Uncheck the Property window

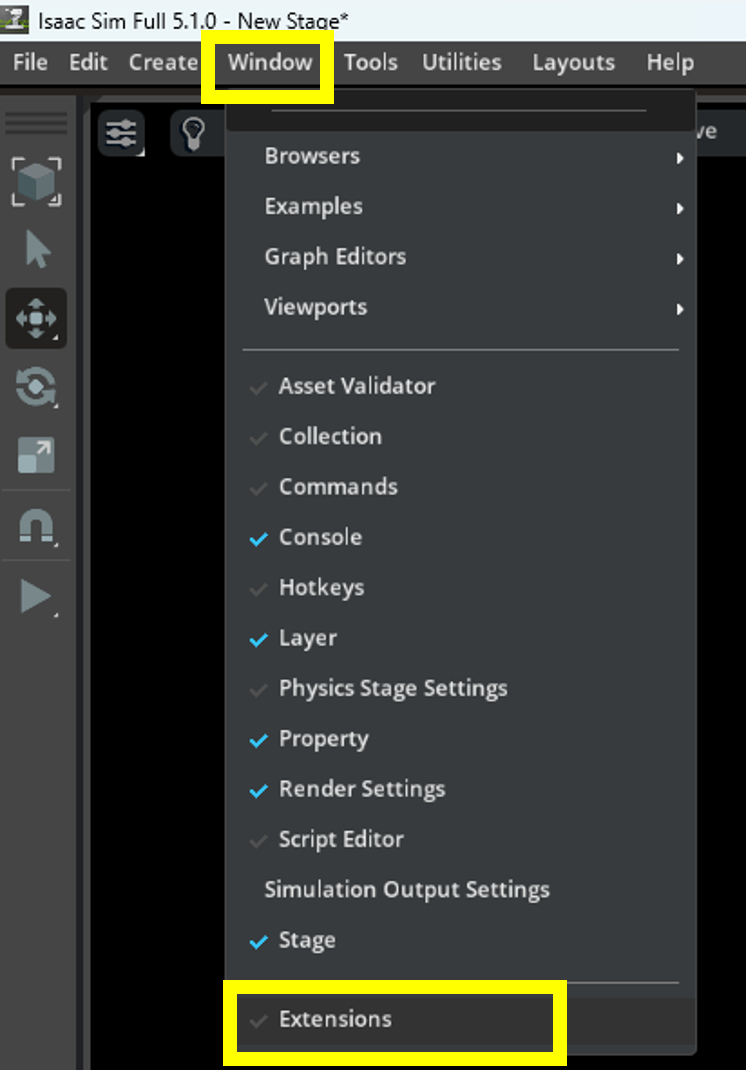[461, 739]
